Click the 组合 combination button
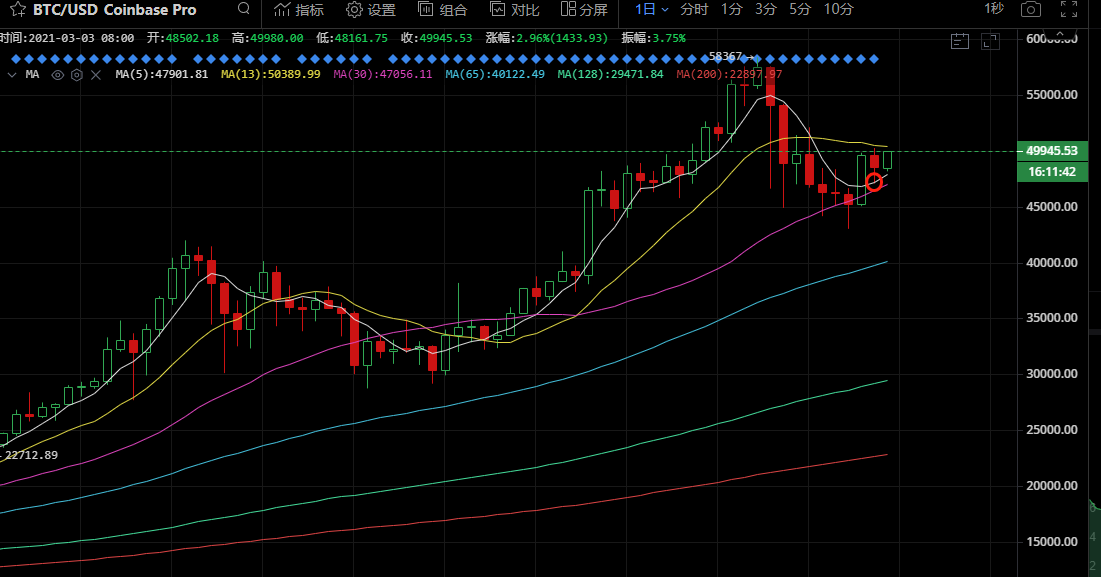Screen dimensions: 1101x577 (x=442, y=10)
